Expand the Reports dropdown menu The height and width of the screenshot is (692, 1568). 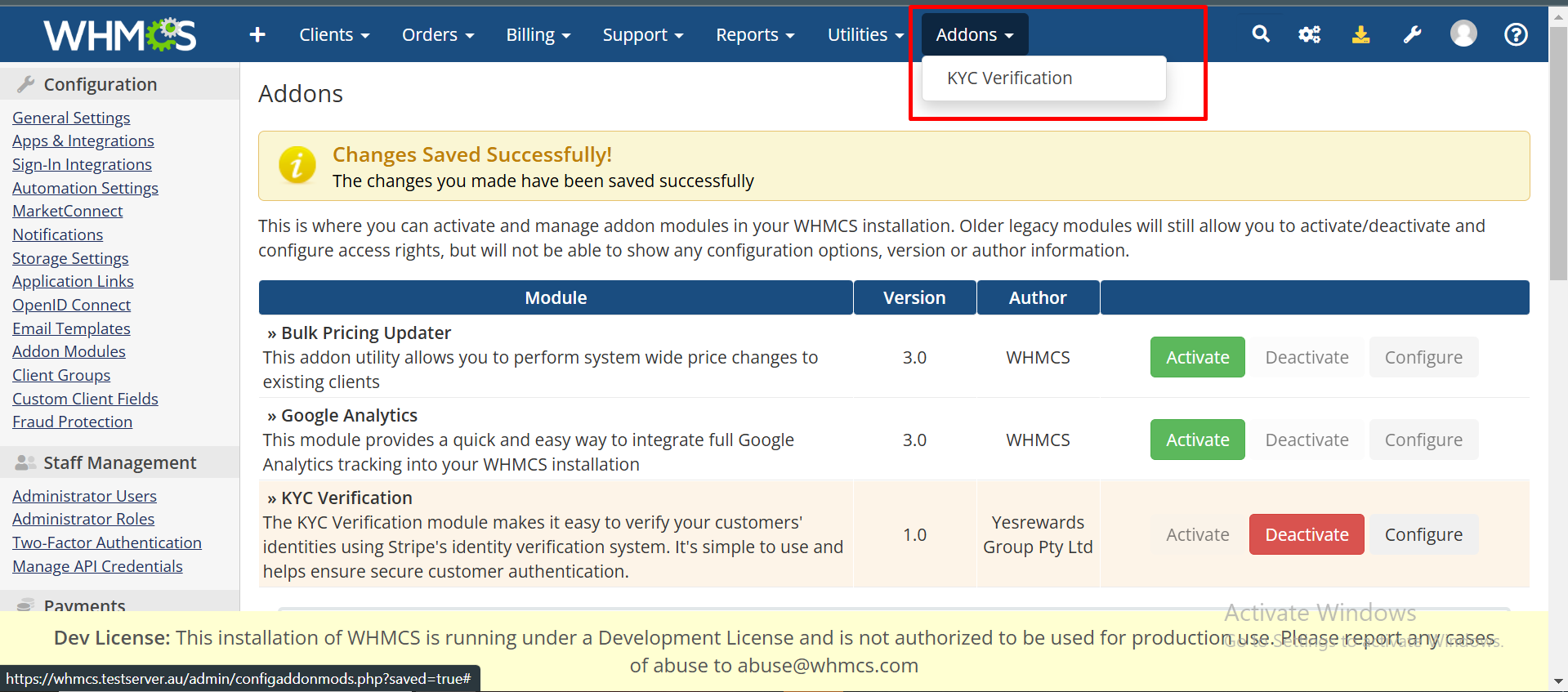click(x=755, y=34)
